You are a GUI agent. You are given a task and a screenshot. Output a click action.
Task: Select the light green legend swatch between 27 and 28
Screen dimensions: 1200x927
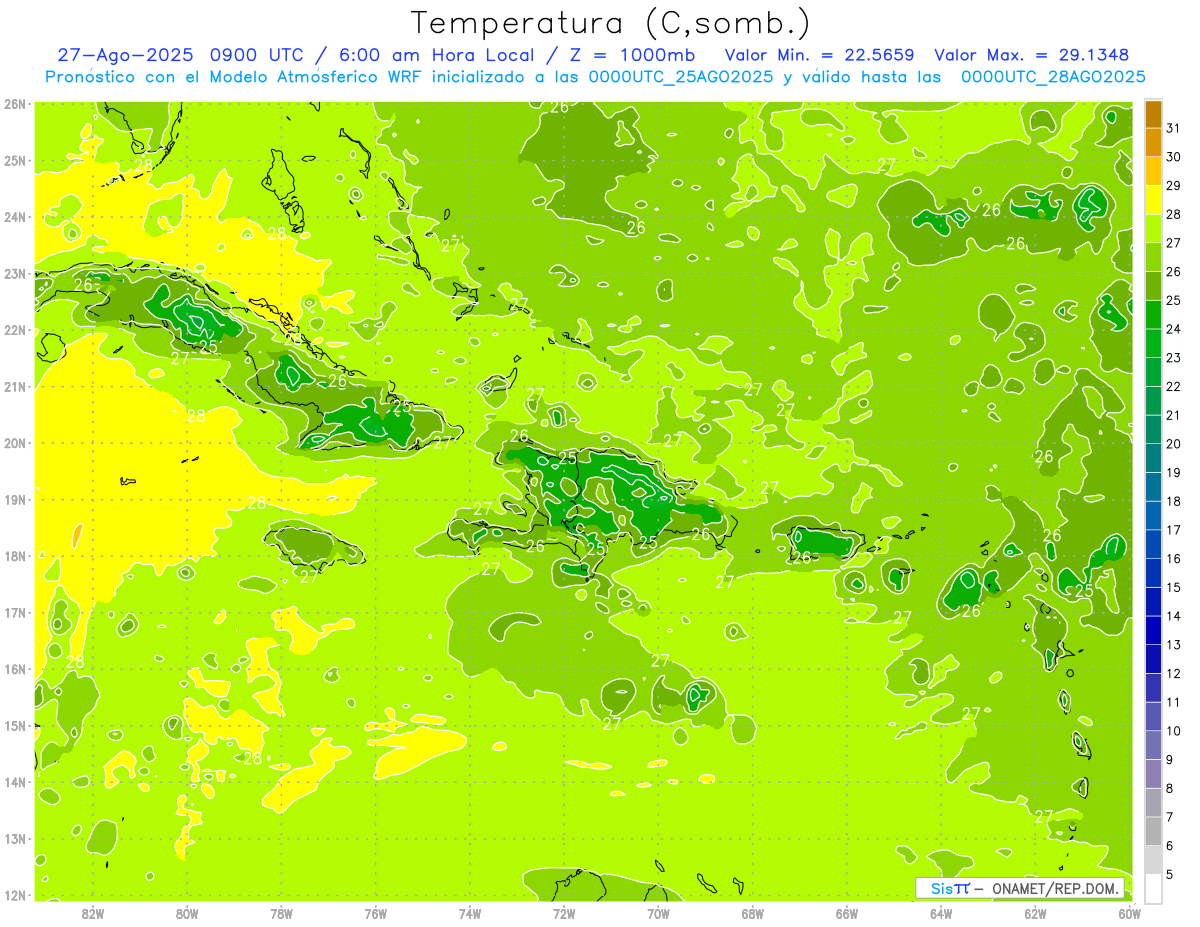[1154, 229]
